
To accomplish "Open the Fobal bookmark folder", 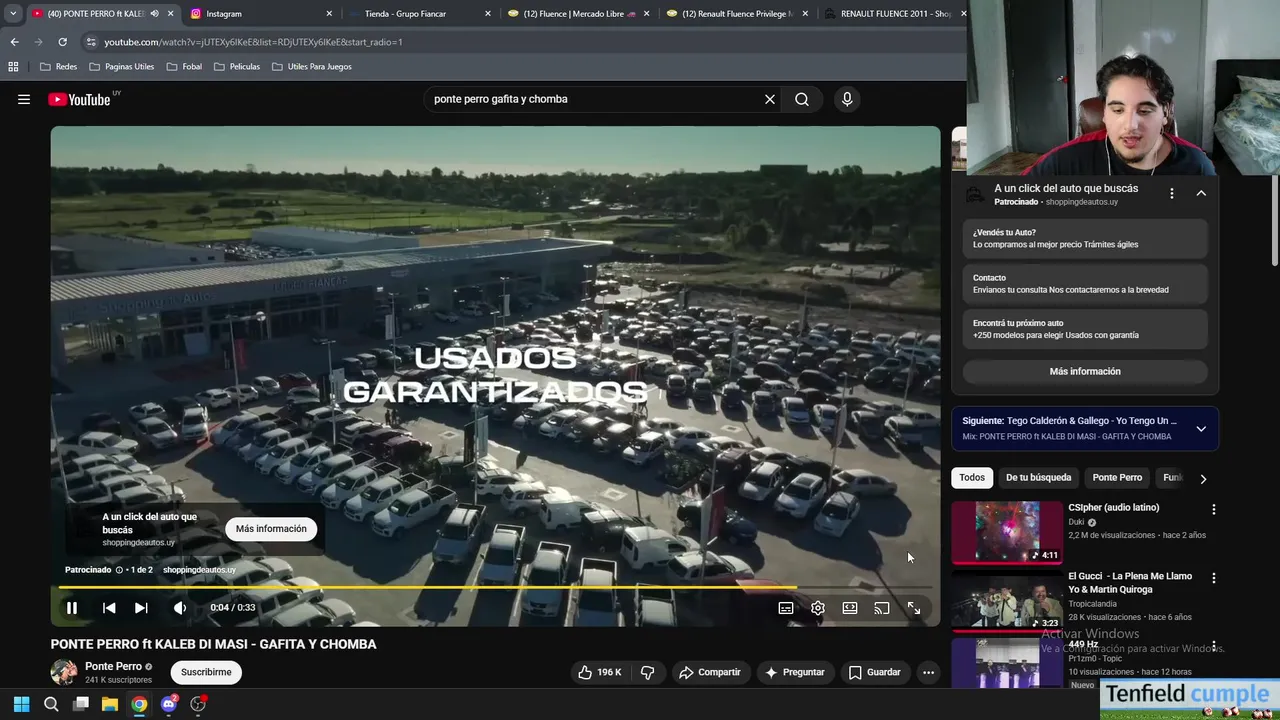I will (x=184, y=67).
